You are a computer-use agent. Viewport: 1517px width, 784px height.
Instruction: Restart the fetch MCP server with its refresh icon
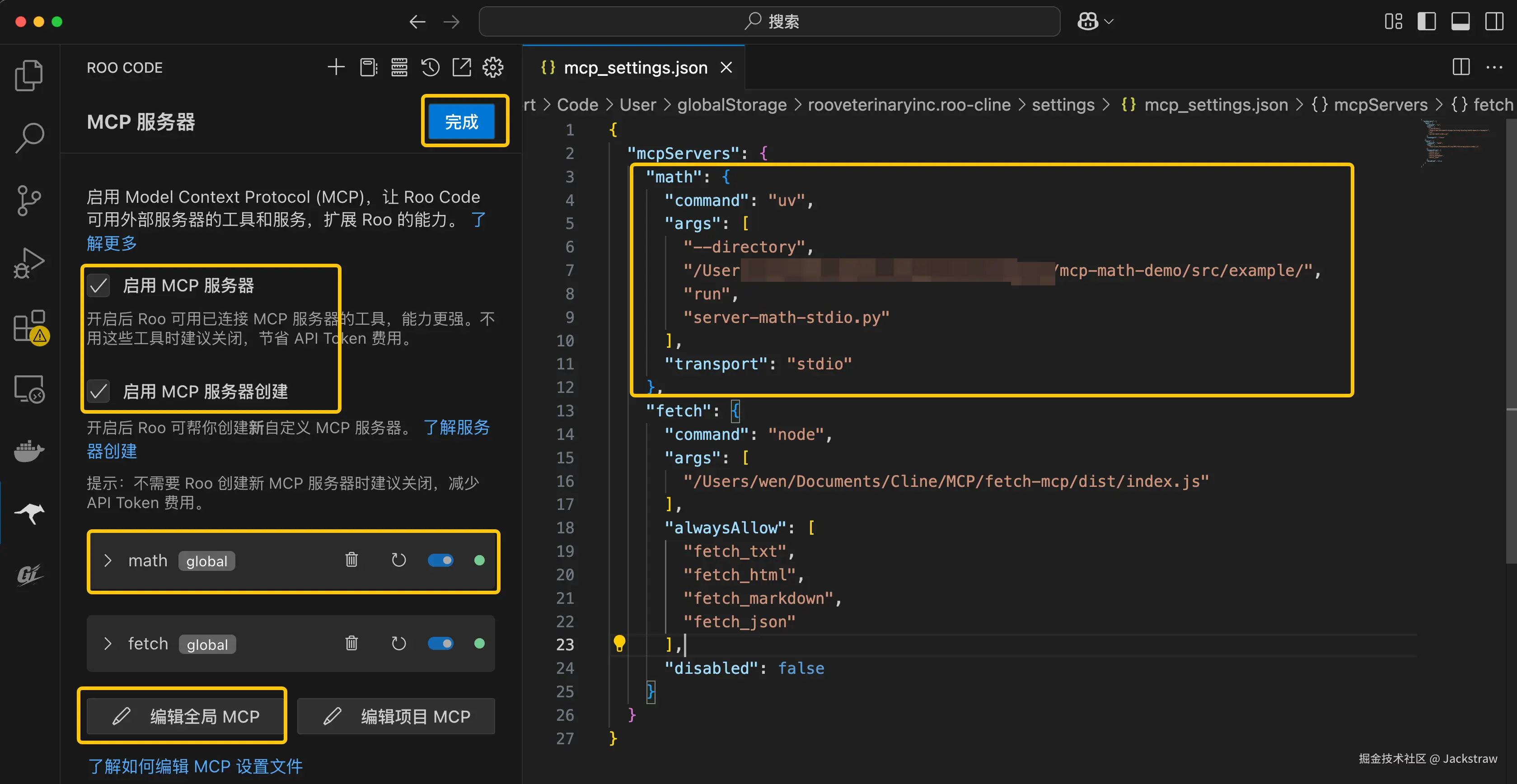point(399,644)
